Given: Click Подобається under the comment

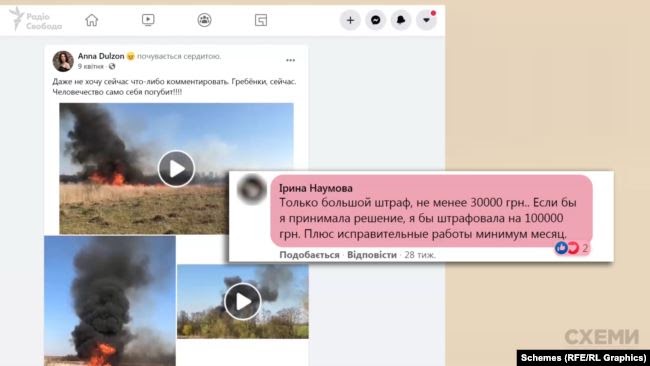Looking at the screenshot, I should (x=309, y=255).
